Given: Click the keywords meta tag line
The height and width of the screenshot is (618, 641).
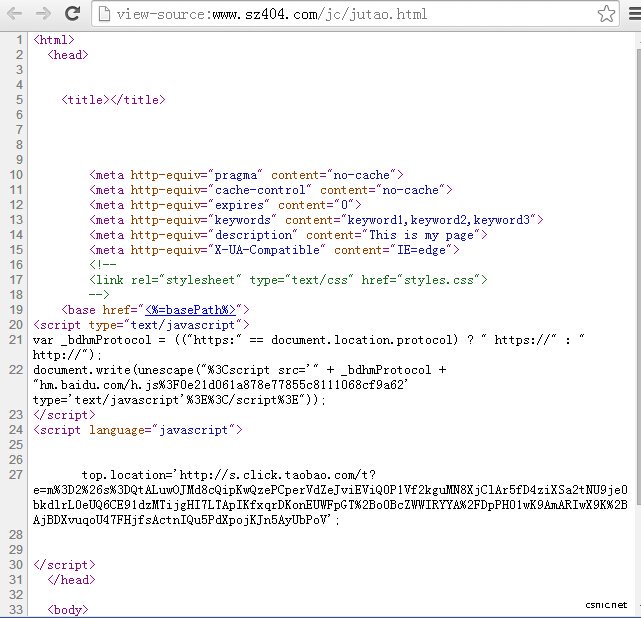Looking at the screenshot, I should [316, 220].
